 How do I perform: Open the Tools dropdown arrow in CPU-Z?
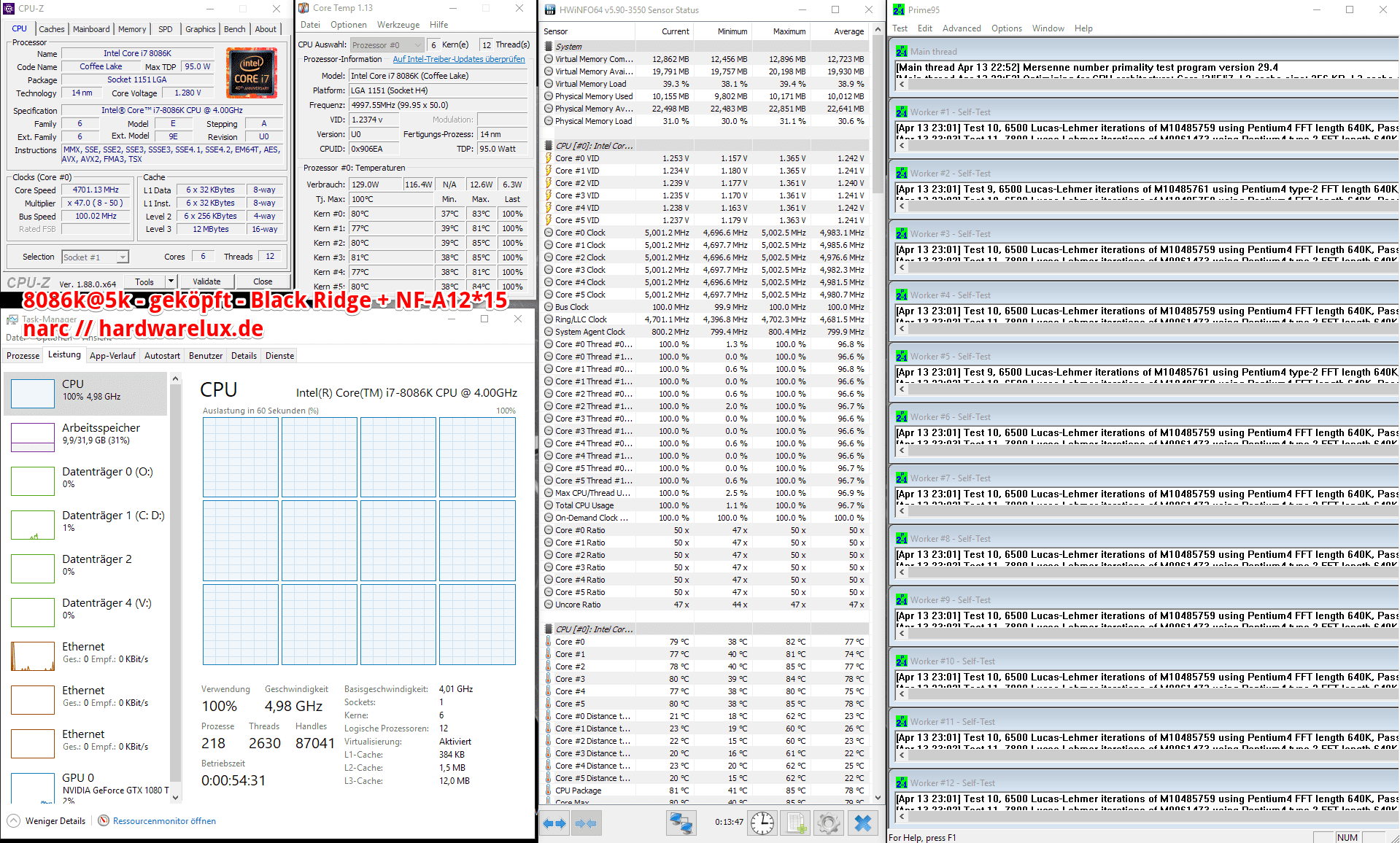pyautogui.click(x=171, y=281)
